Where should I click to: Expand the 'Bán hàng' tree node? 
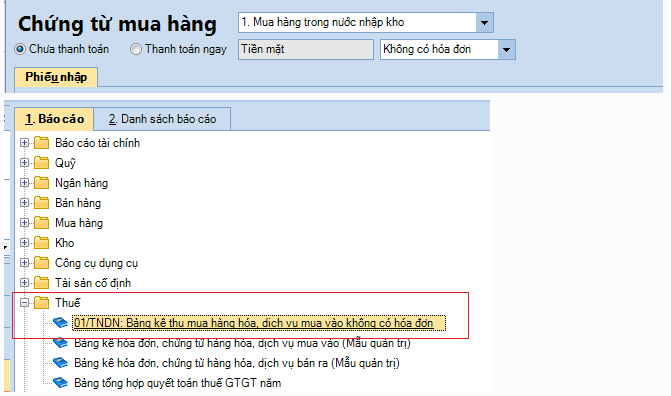pos(24,203)
